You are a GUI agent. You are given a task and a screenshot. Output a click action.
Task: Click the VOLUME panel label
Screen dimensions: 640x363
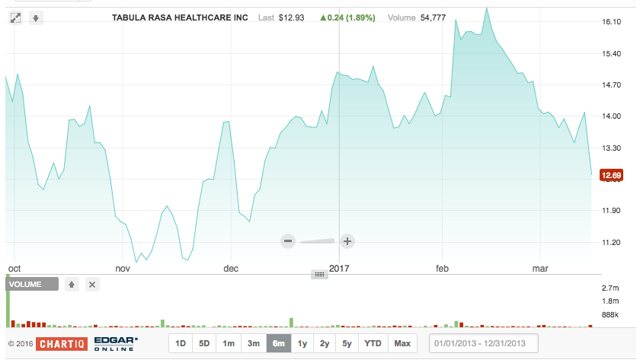[x=32, y=284]
